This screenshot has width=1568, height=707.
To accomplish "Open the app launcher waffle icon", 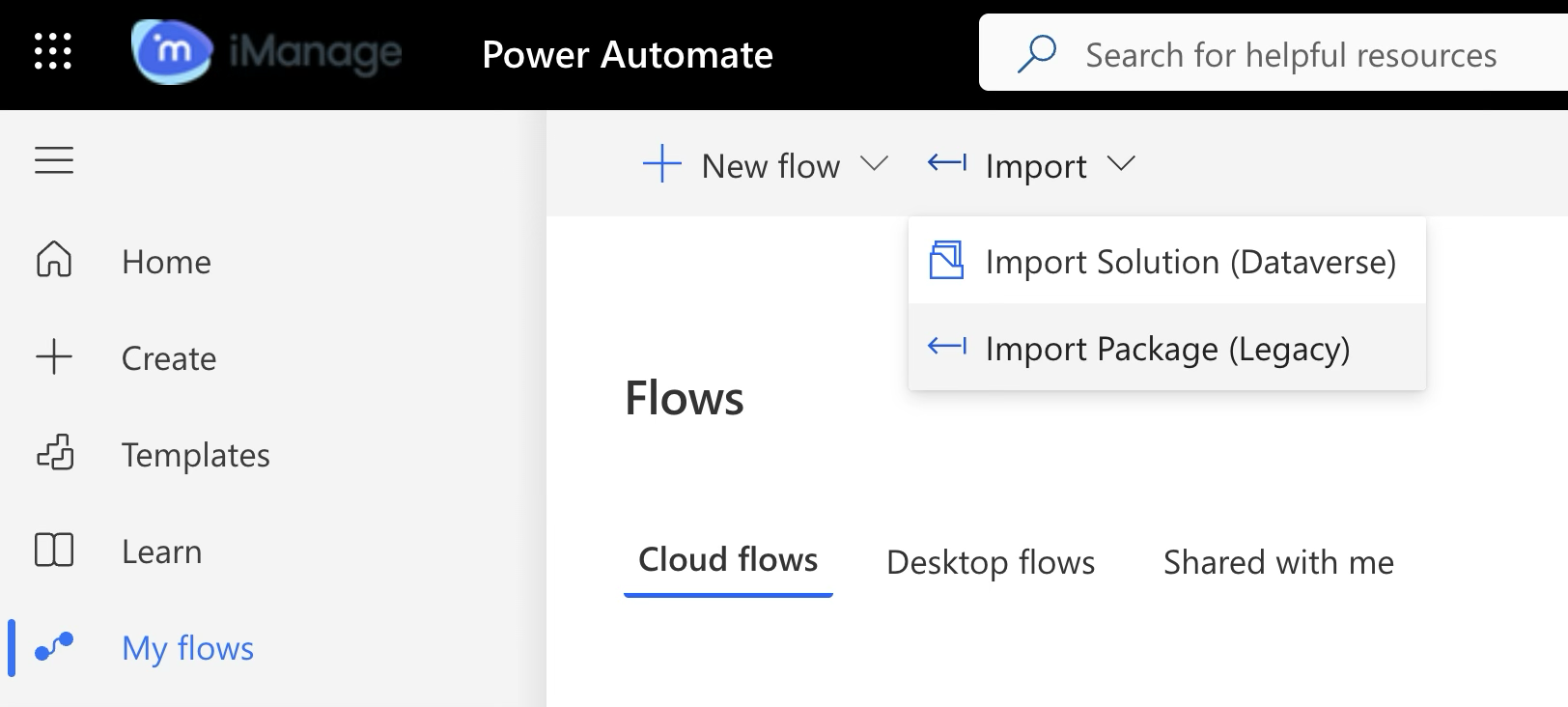I will pyautogui.click(x=53, y=52).
